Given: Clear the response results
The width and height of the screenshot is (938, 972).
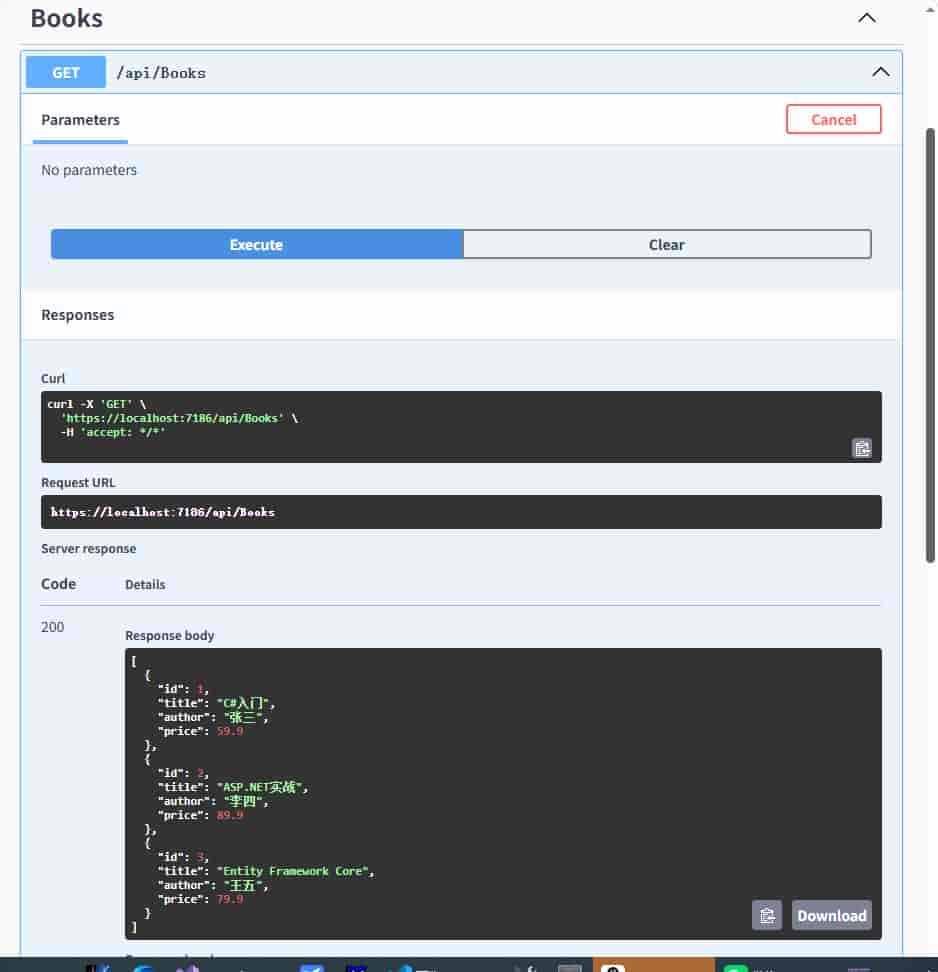Looking at the screenshot, I should coord(666,244).
